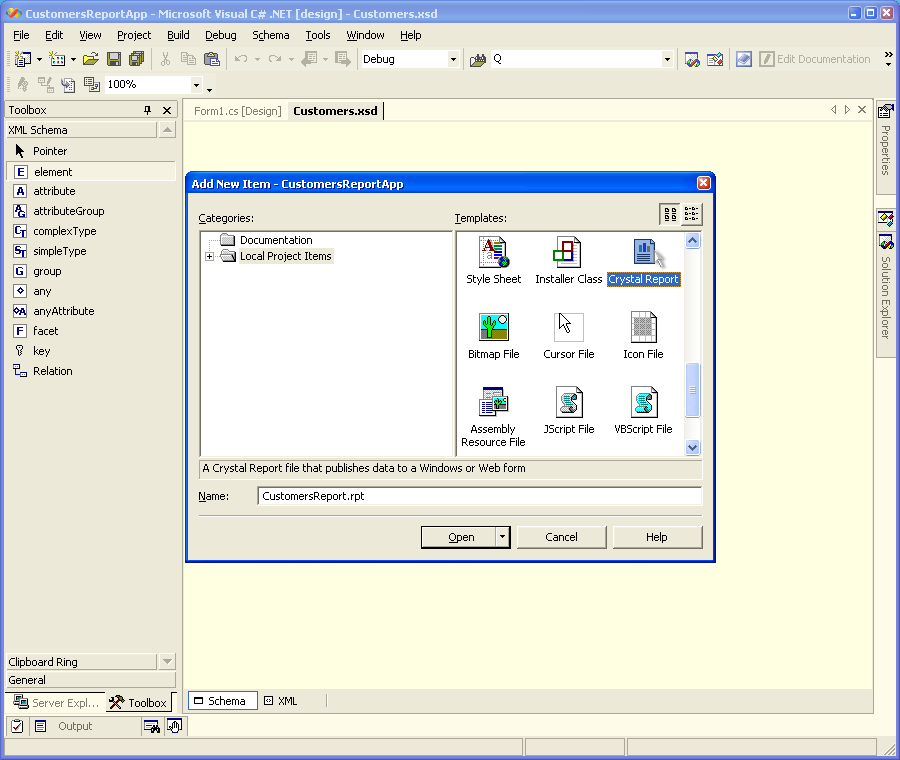Viewport: 900px width, 760px height.
Task: Select the VBScript File template icon
Action: (x=643, y=403)
